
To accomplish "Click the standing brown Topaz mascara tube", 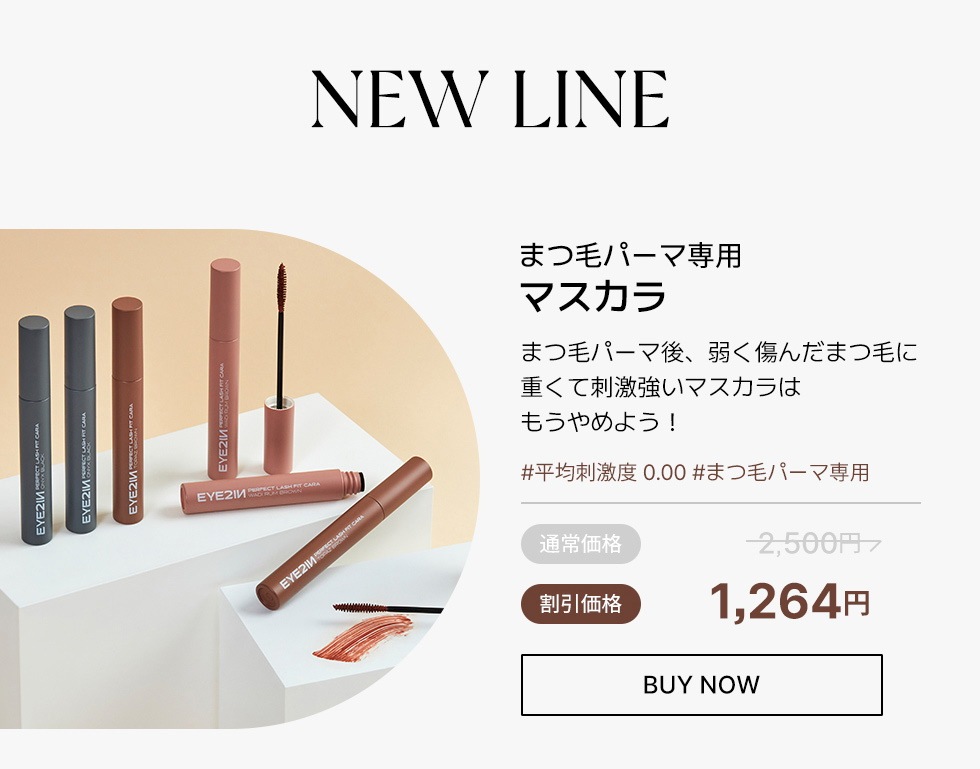I will coord(128,410).
